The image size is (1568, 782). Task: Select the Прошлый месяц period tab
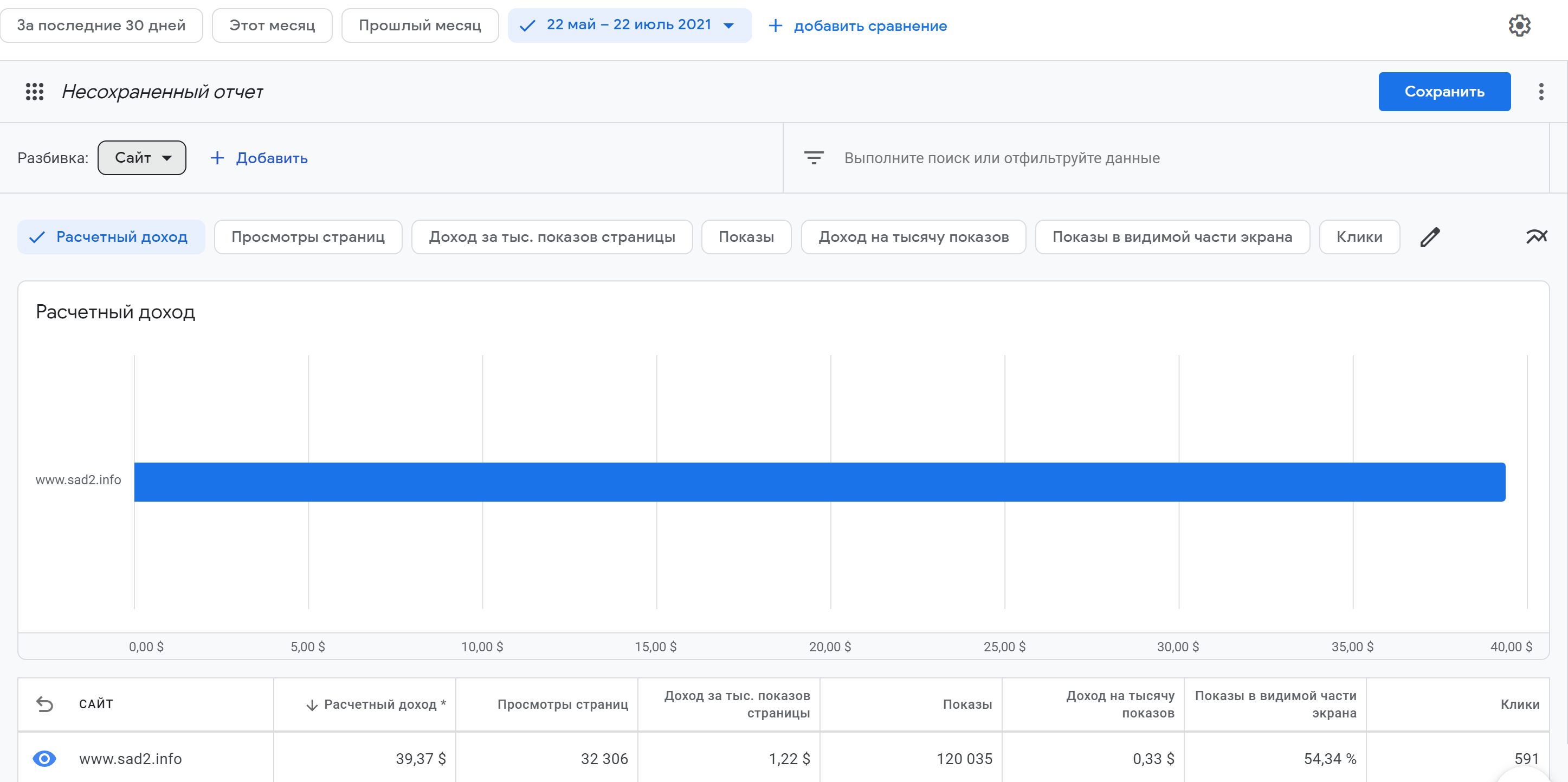420,25
